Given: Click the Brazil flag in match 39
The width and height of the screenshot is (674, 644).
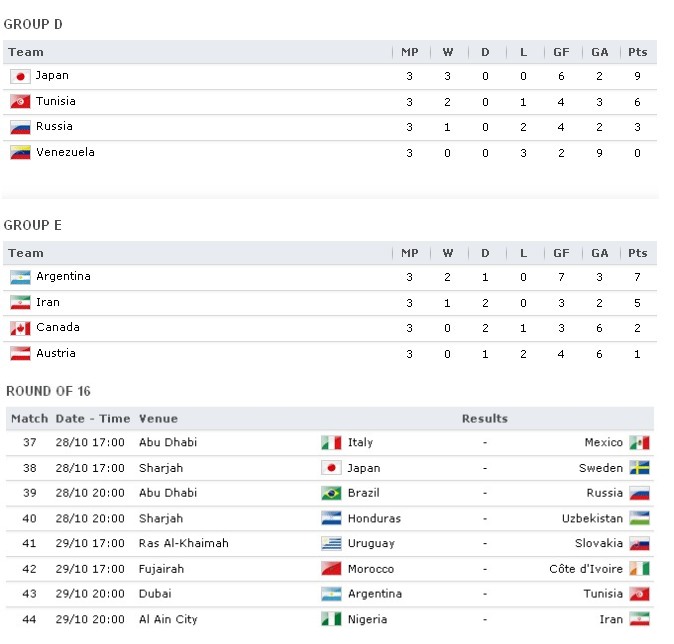Looking at the screenshot, I should pos(331,493).
